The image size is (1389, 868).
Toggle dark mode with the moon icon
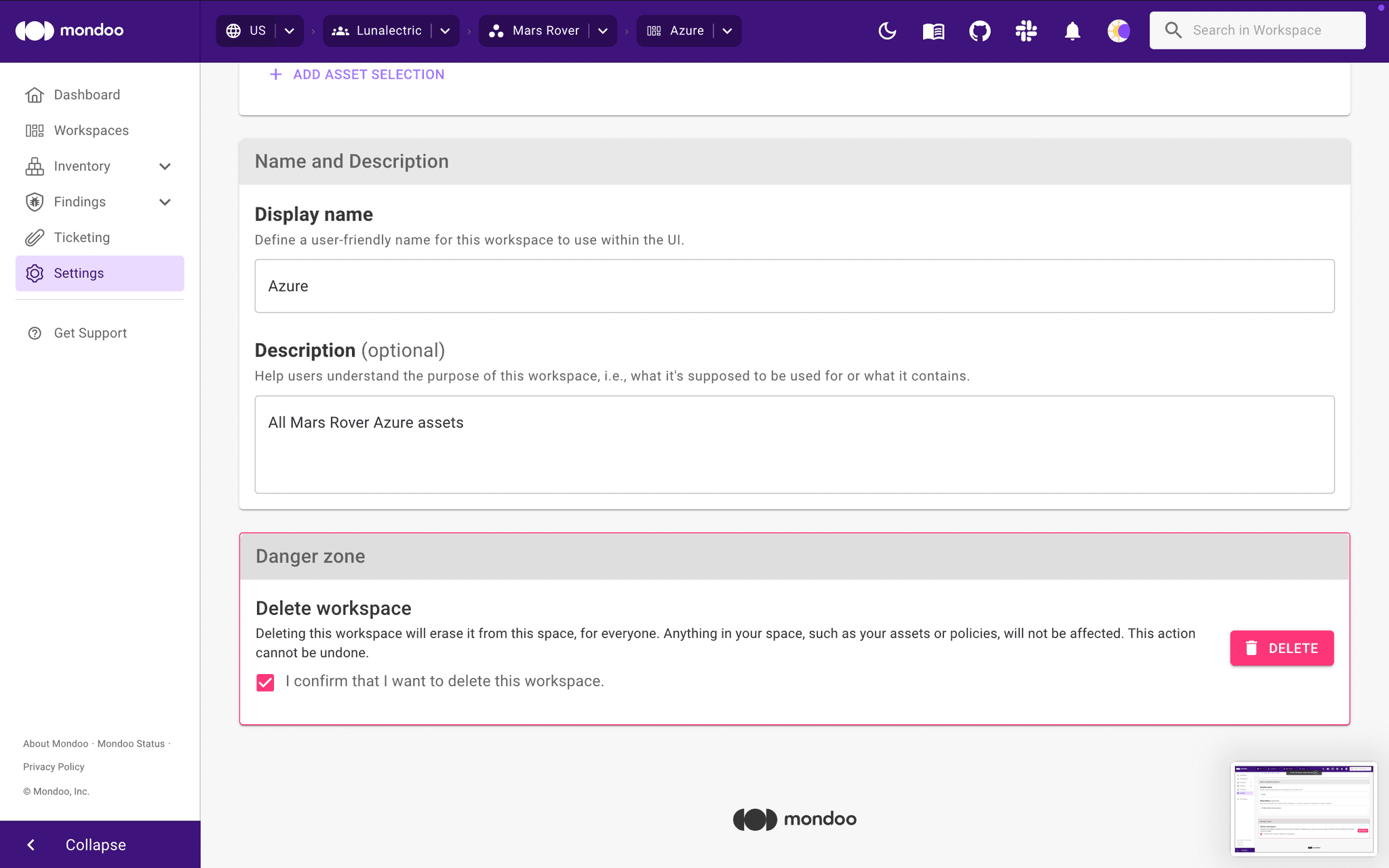(888, 31)
